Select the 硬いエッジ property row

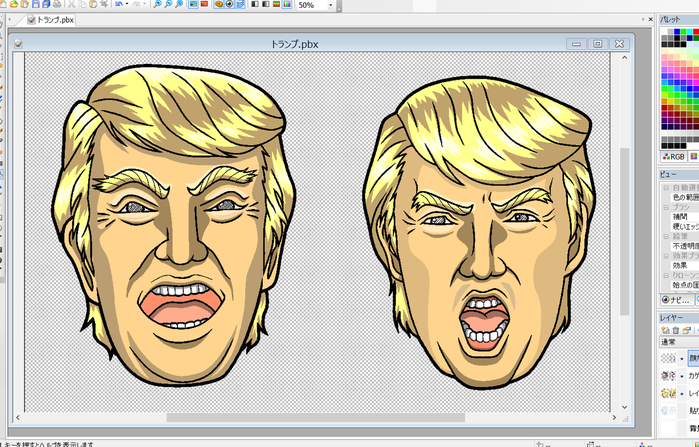click(685, 226)
